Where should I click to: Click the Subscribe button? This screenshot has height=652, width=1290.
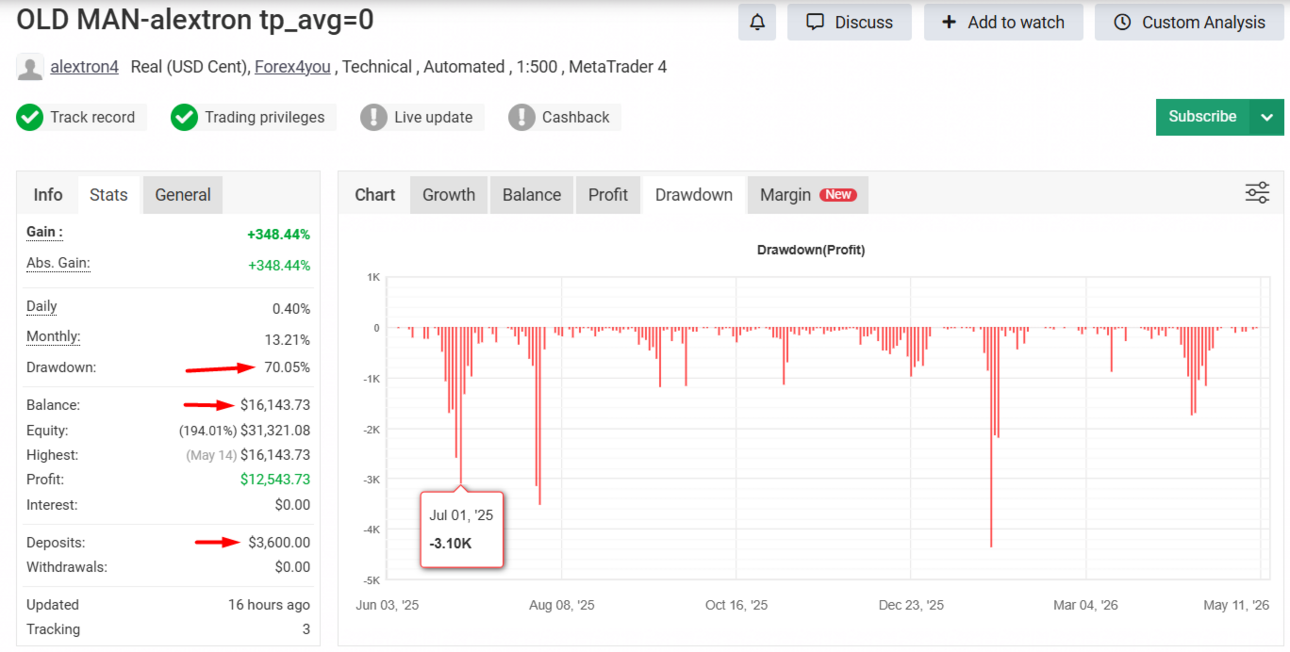click(1202, 117)
